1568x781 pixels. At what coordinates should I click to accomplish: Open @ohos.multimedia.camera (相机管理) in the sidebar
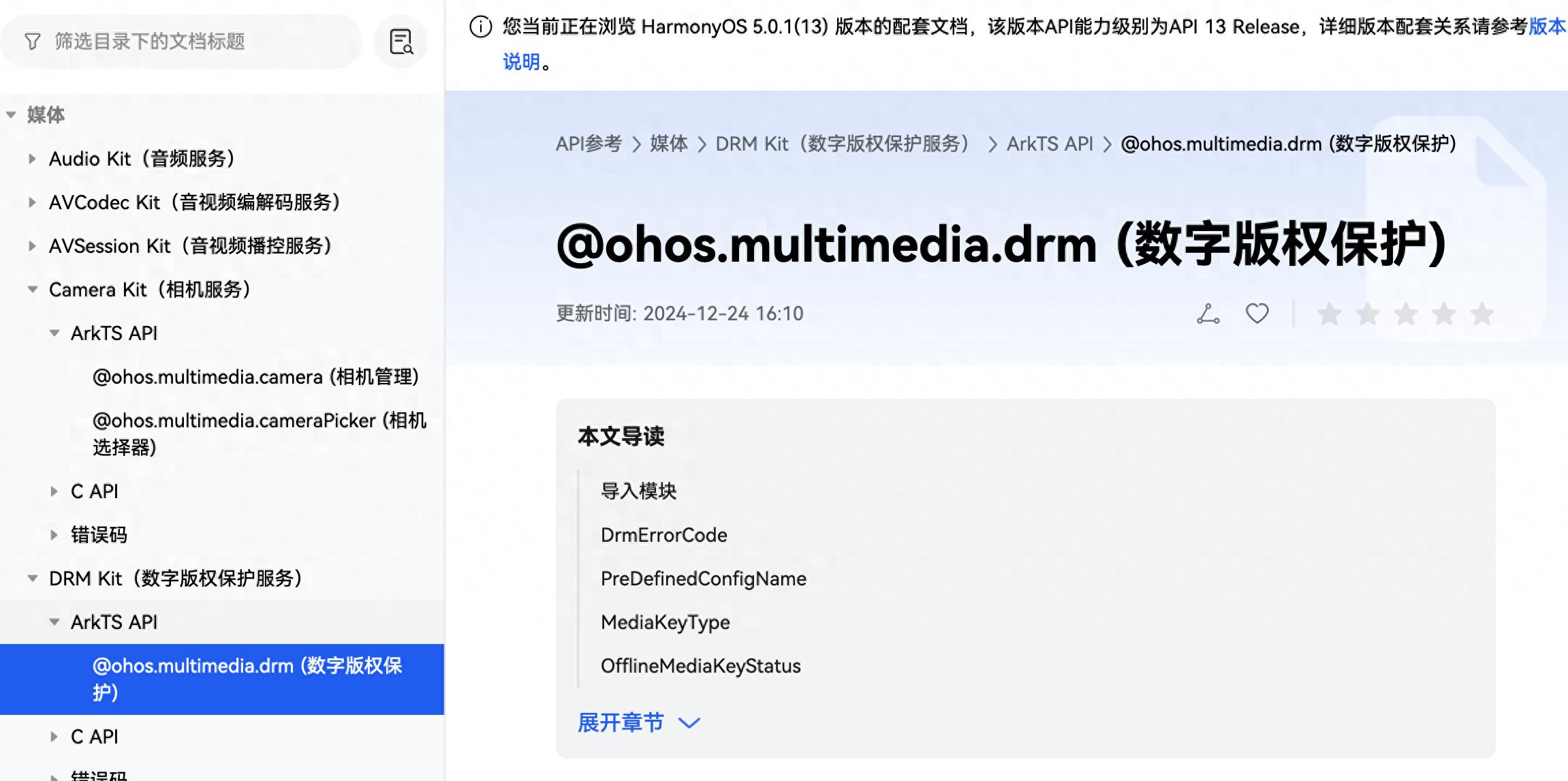coord(257,376)
